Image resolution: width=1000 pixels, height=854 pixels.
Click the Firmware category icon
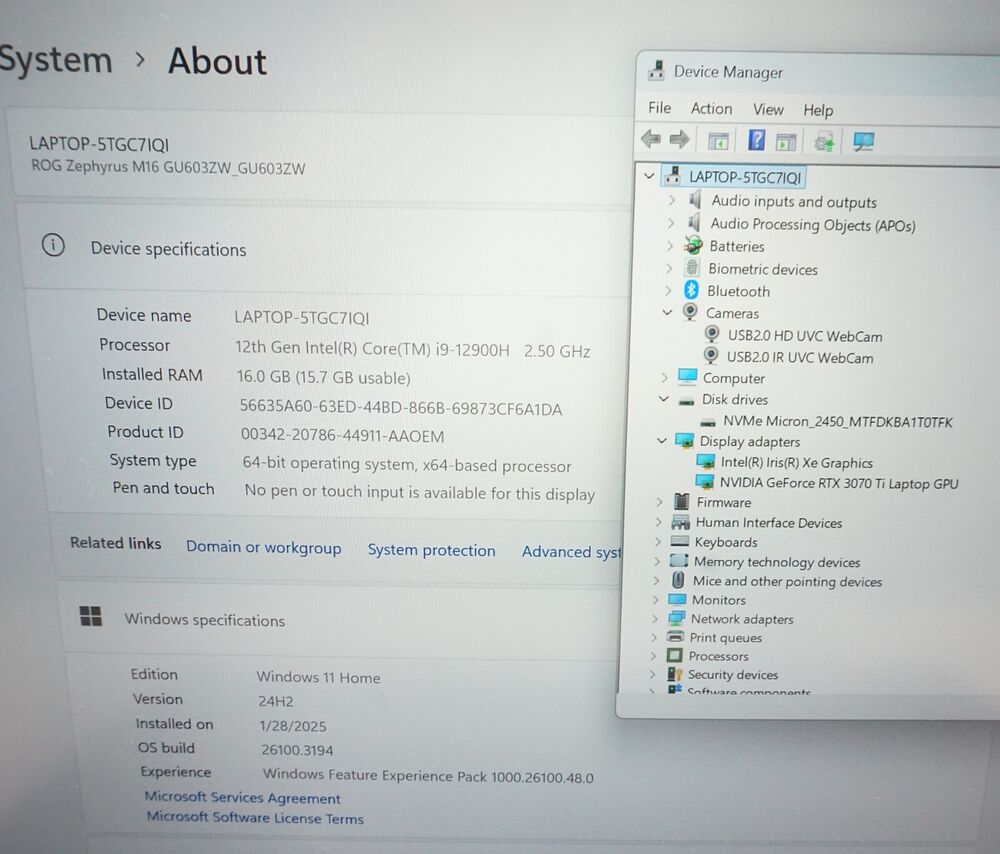click(x=682, y=501)
